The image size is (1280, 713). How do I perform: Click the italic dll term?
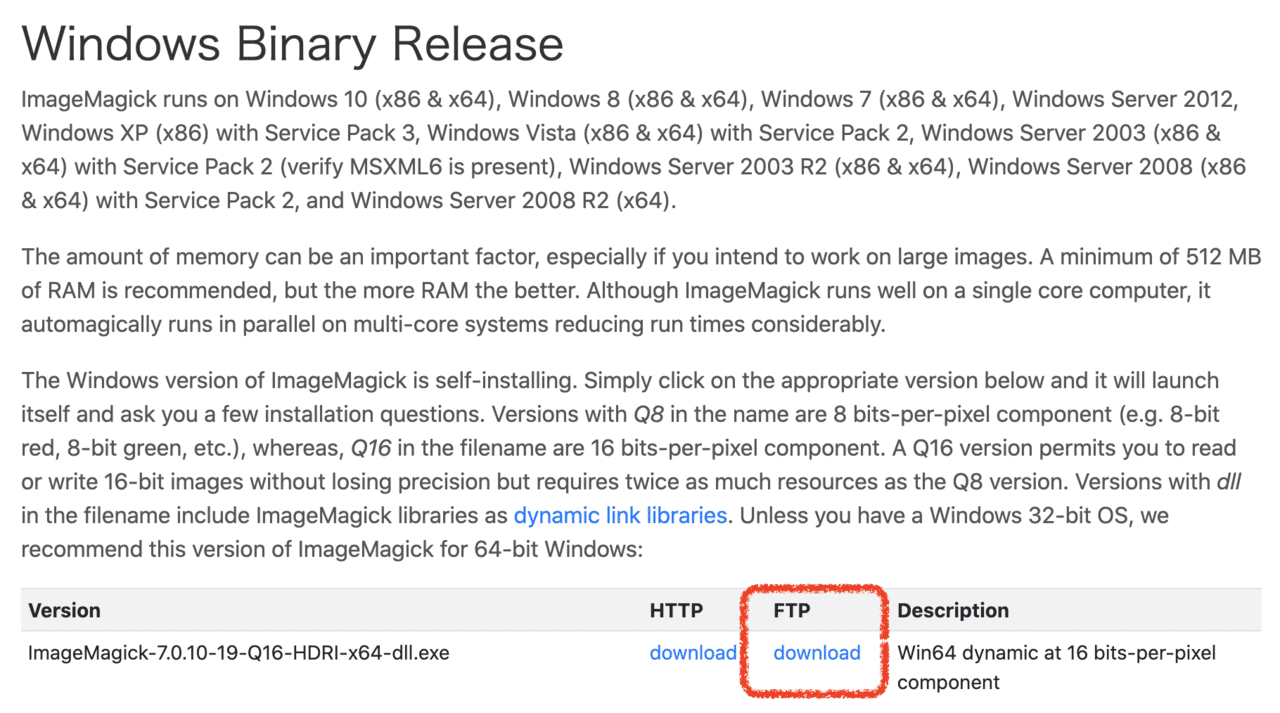[x=1229, y=482]
